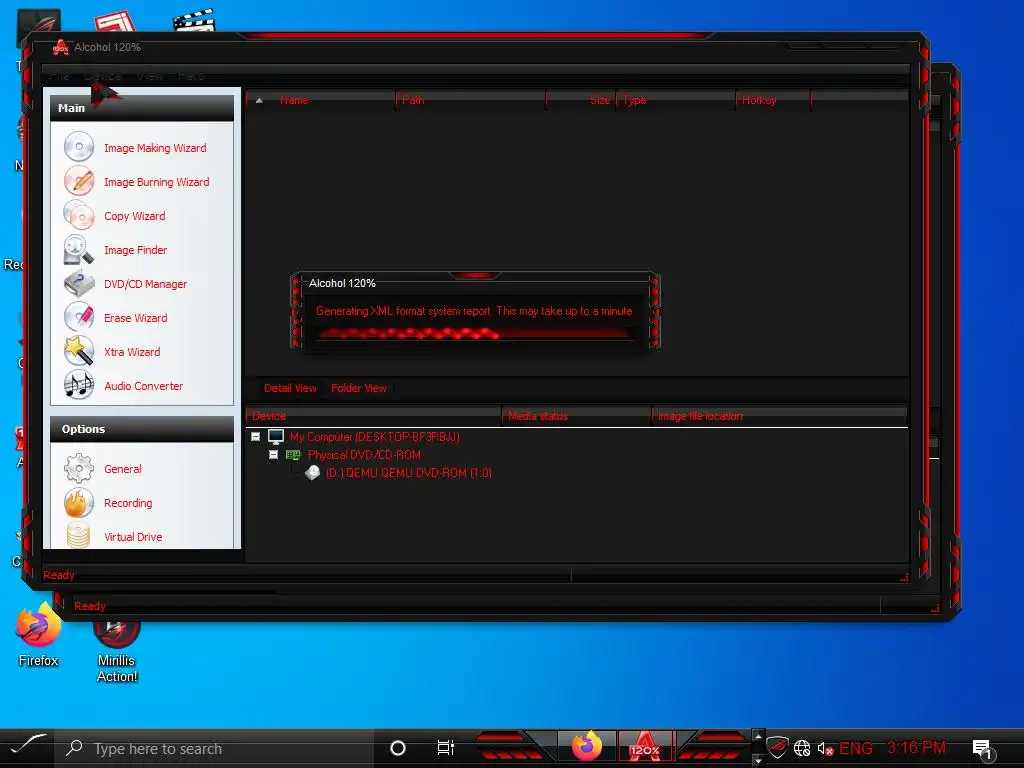Click 'Ready' in front window status bar
Viewport: 1024px width, 768px height.
pyautogui.click(x=59, y=575)
